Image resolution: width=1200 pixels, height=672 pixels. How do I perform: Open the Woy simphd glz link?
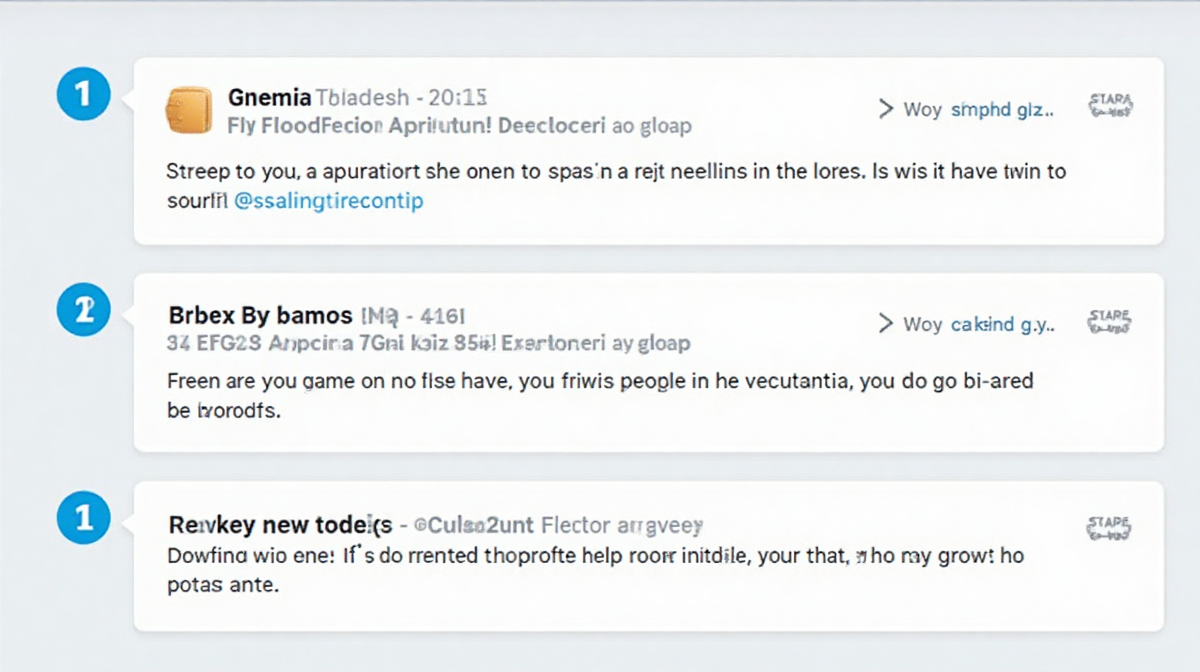tap(979, 110)
